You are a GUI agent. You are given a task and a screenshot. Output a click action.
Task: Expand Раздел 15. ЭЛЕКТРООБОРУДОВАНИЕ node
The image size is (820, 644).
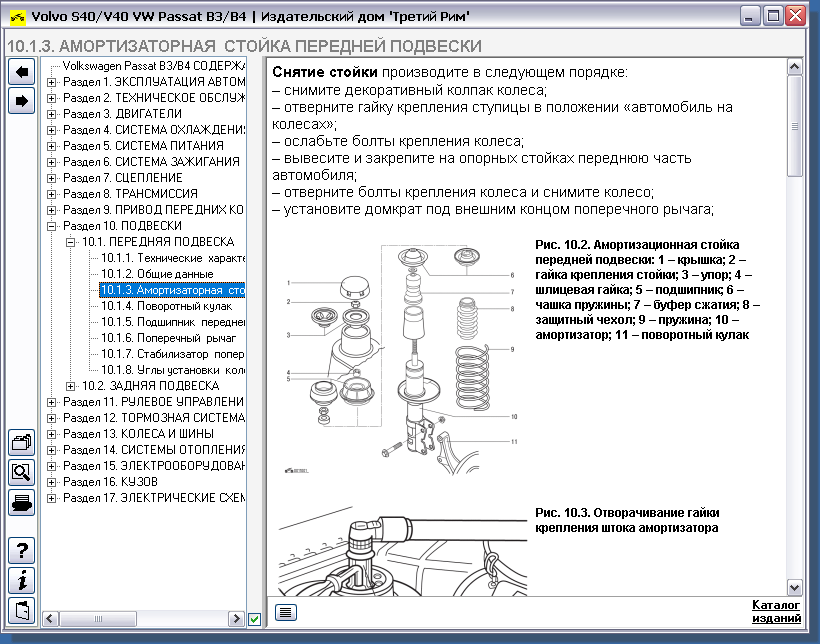(51, 466)
